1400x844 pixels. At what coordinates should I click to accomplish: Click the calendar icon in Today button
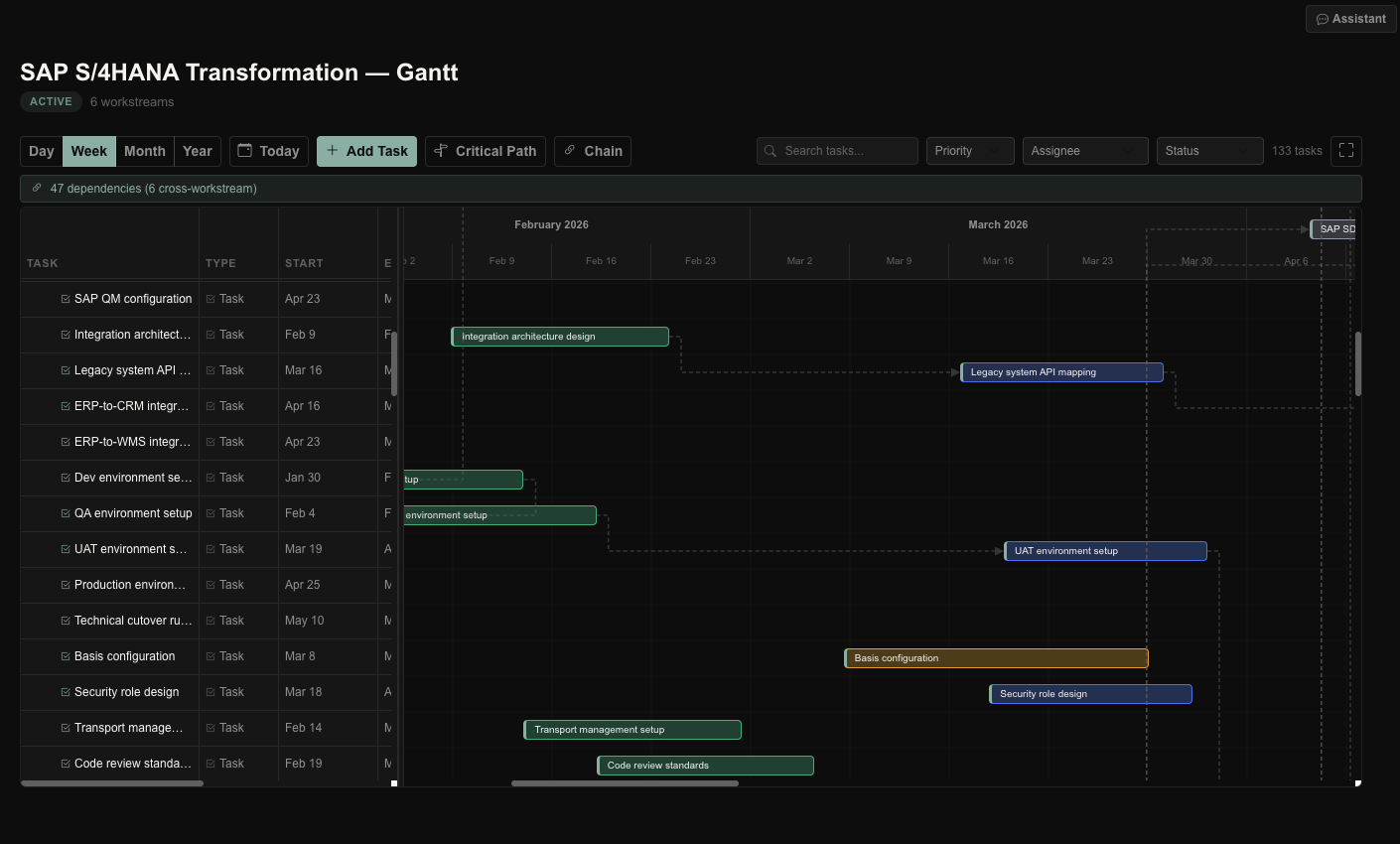point(245,150)
